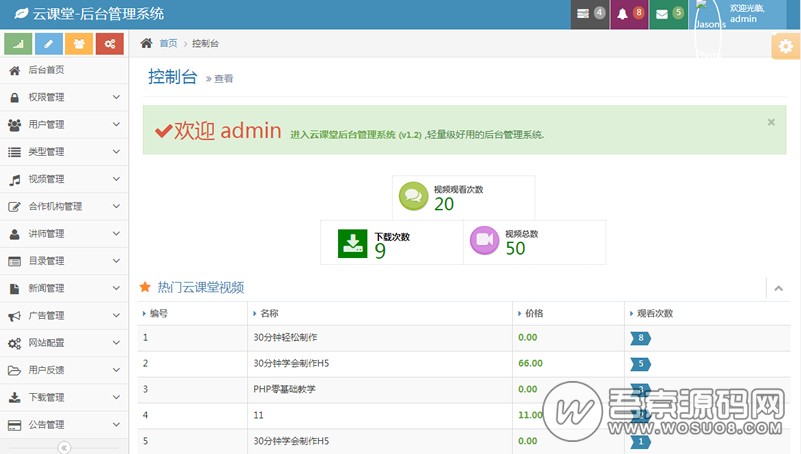Click the purple video total icon

[485, 240]
